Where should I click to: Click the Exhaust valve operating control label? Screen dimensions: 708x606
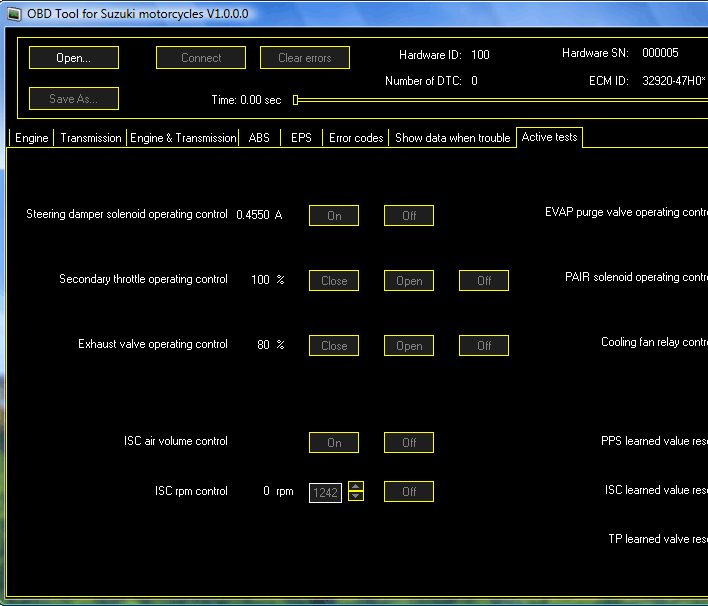153,344
